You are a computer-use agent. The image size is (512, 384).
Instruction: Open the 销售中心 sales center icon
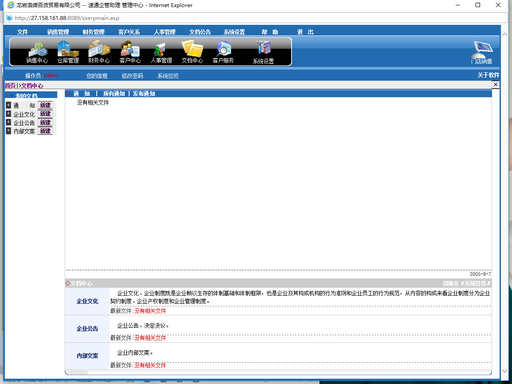point(37,52)
